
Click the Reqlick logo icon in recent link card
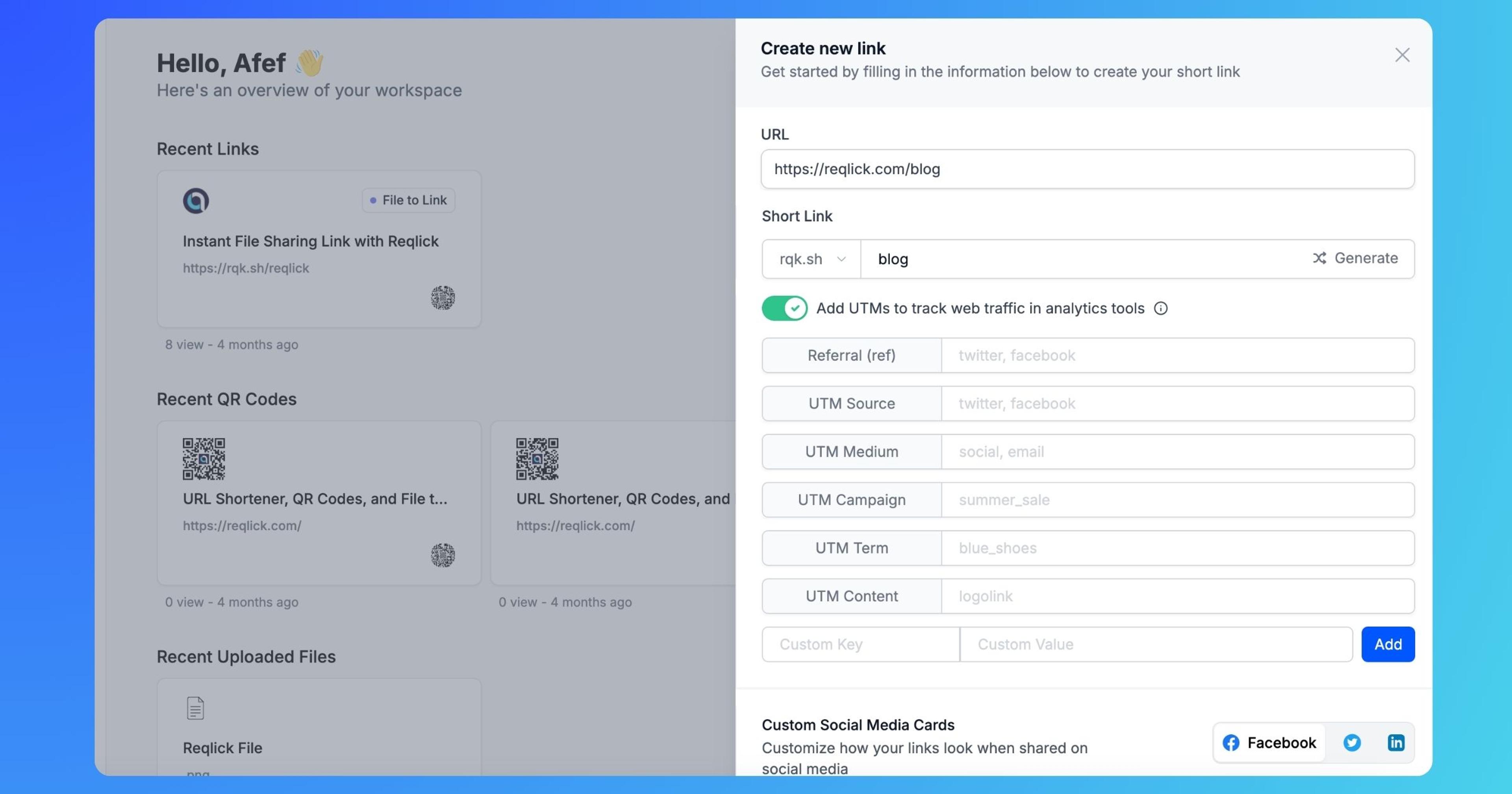[196, 200]
